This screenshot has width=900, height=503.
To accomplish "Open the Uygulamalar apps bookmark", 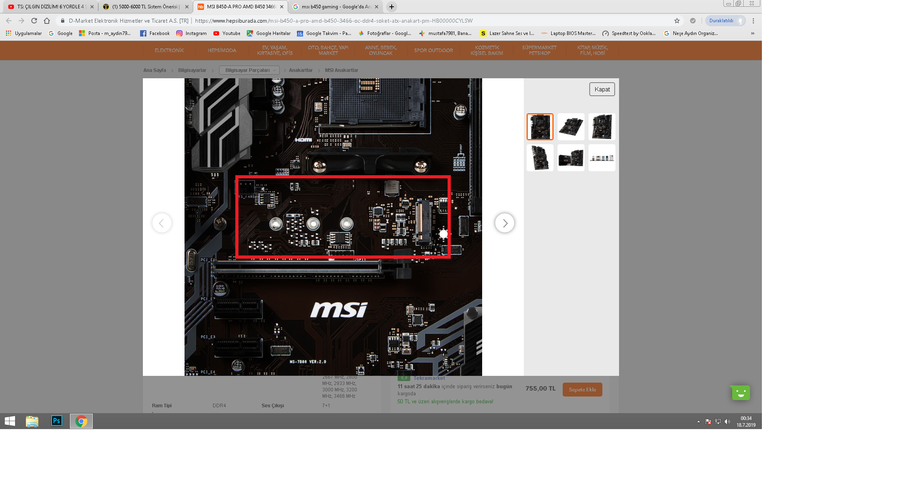I will point(24,33).
